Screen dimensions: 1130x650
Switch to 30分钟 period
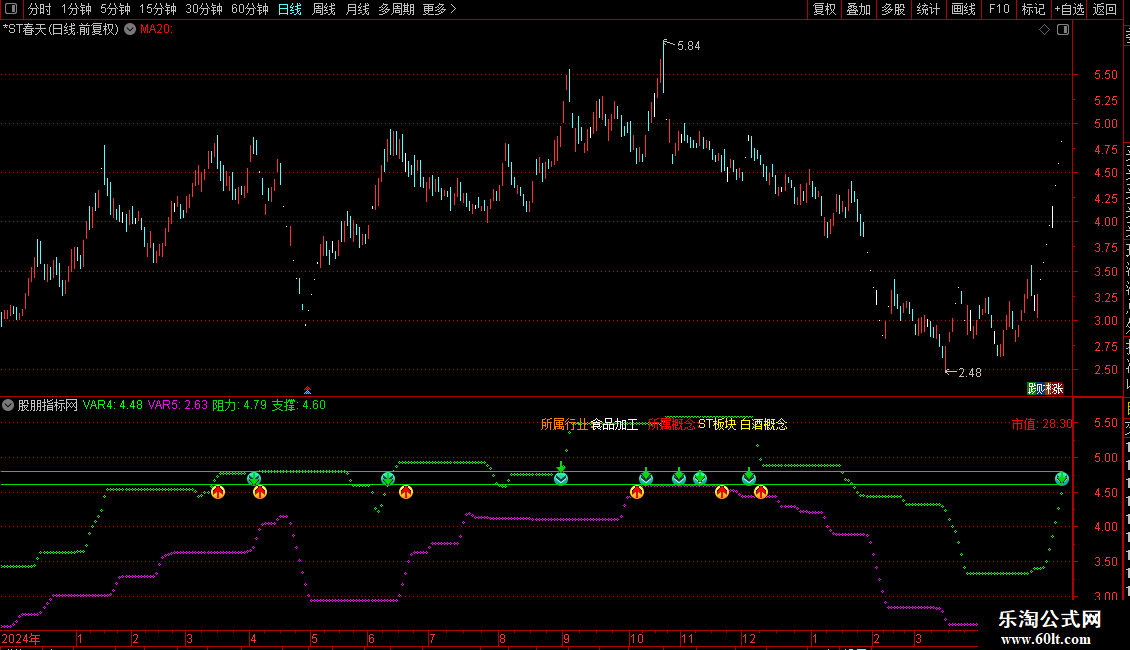tap(204, 9)
